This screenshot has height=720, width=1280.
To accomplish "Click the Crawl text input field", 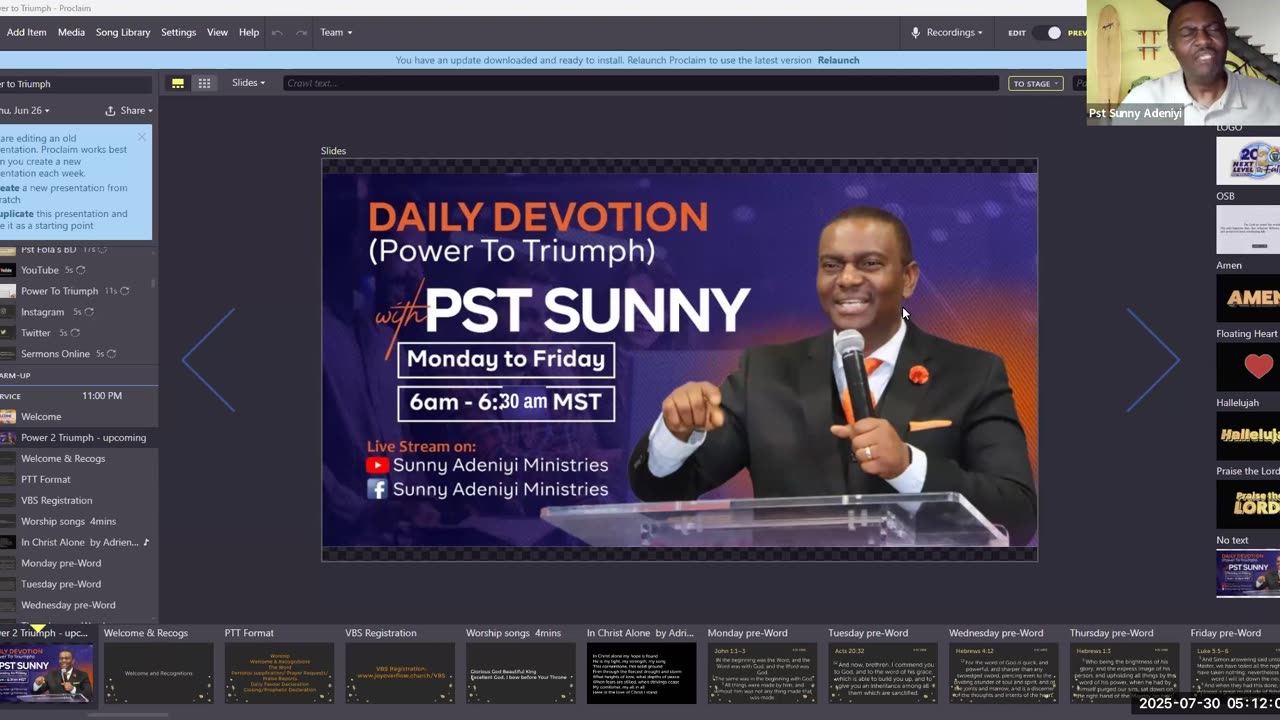I will point(640,83).
